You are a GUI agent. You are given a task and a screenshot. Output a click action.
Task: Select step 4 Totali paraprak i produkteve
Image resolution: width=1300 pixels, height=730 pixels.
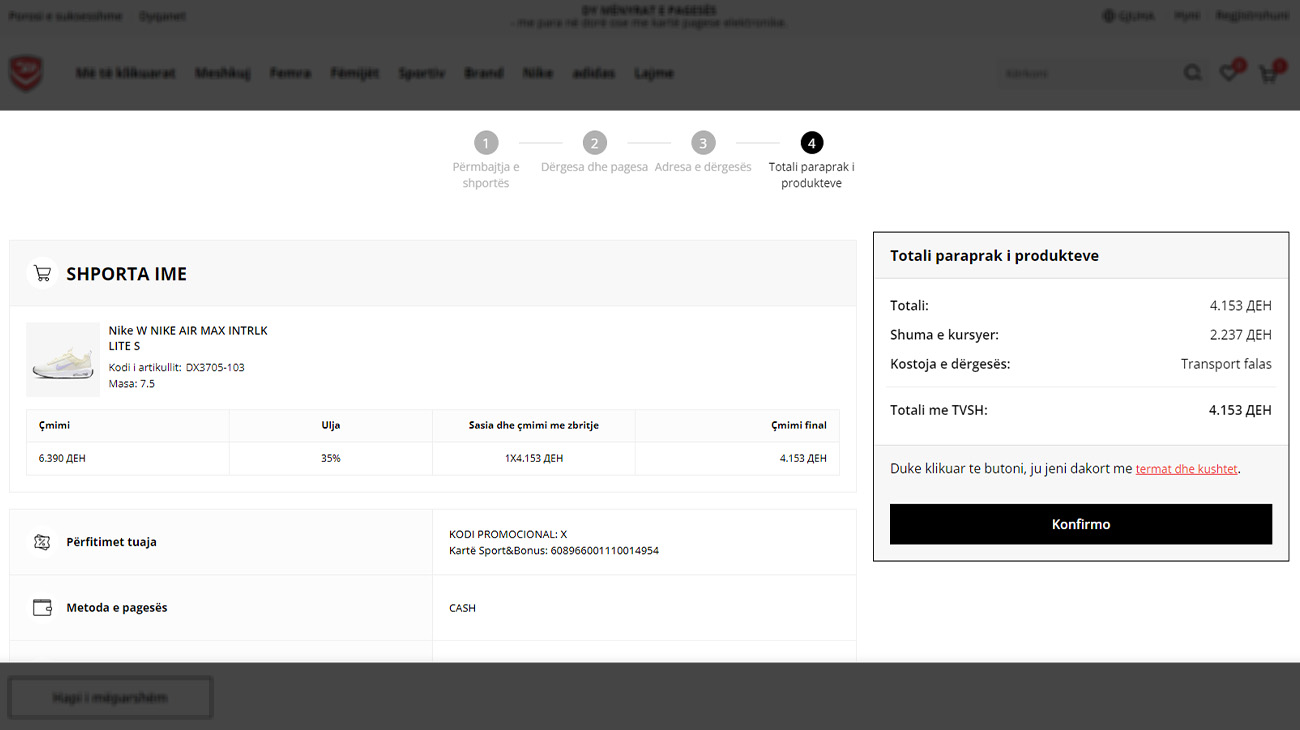811,143
